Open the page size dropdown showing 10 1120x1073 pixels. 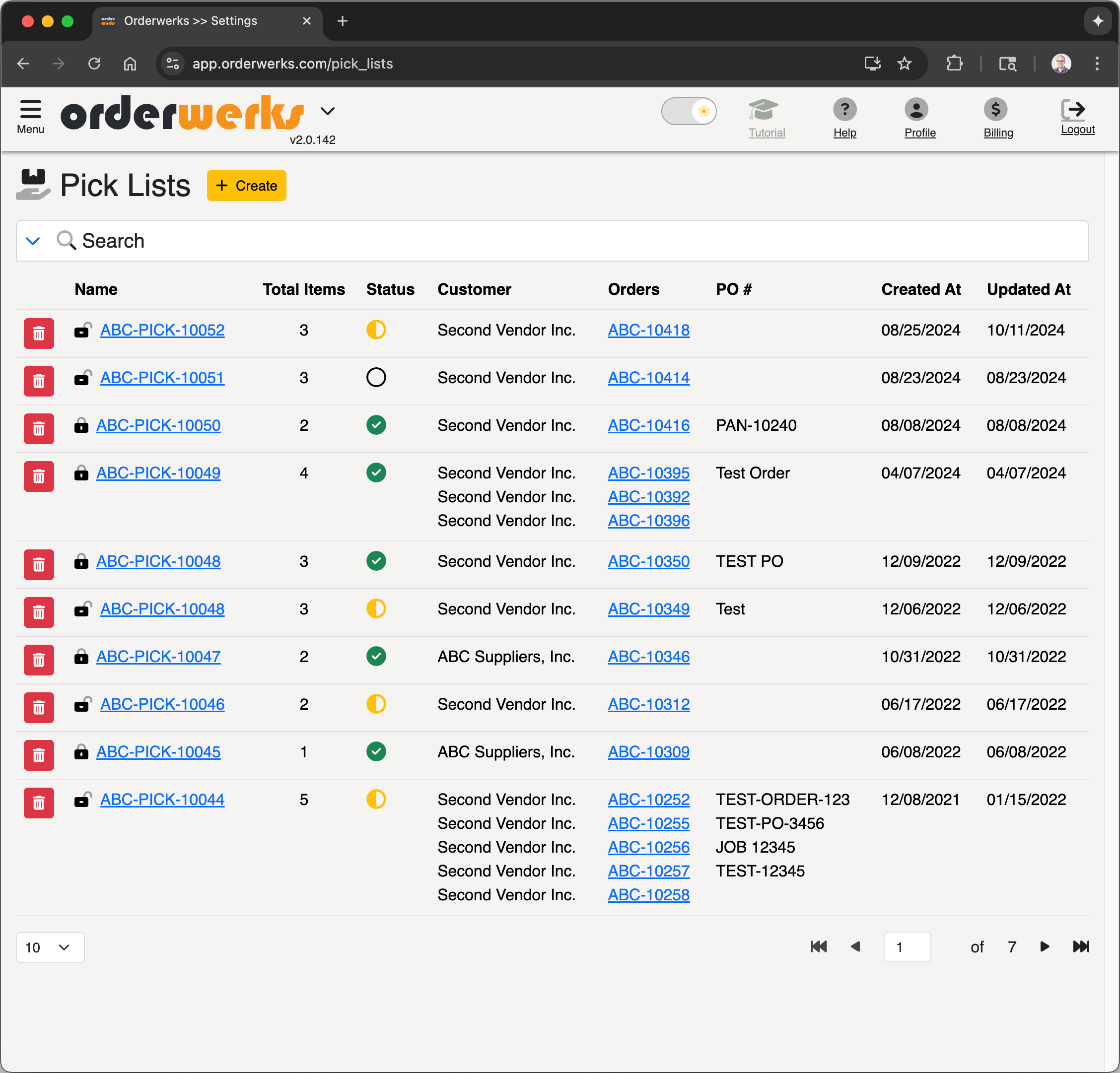pyautogui.click(x=50, y=947)
